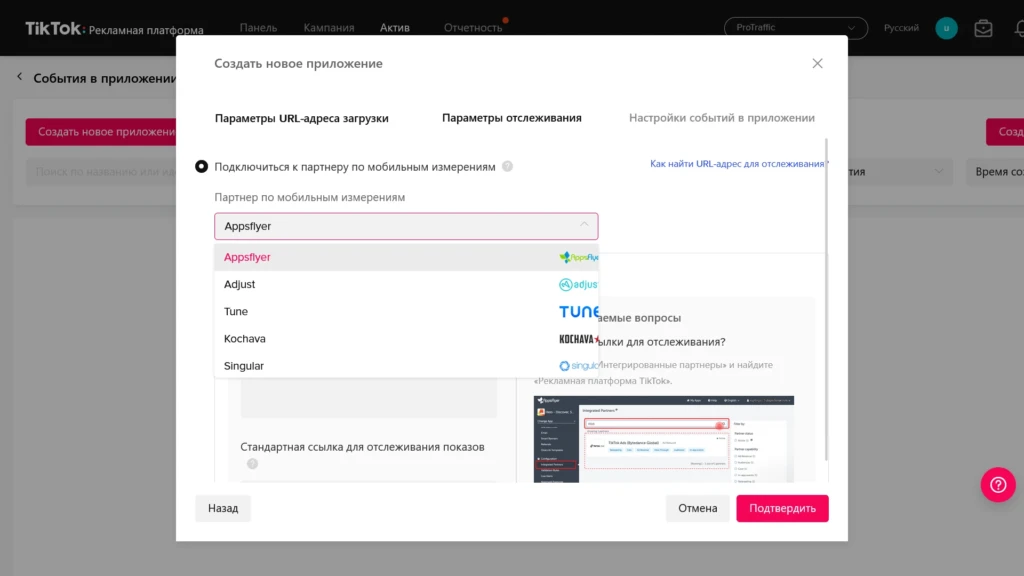The image size is (1024, 576).
Task: Click the Отмена button
Action: 697,508
